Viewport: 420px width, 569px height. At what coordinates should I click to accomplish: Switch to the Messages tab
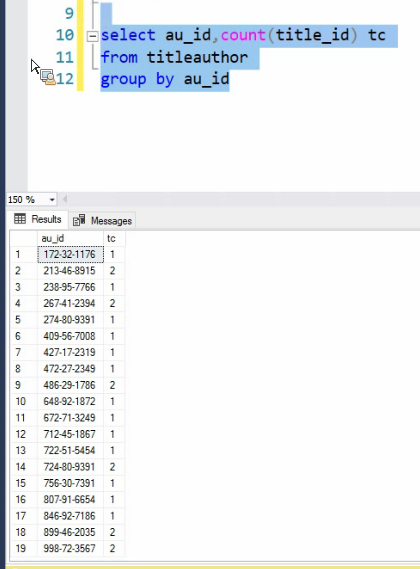(x=102, y=220)
